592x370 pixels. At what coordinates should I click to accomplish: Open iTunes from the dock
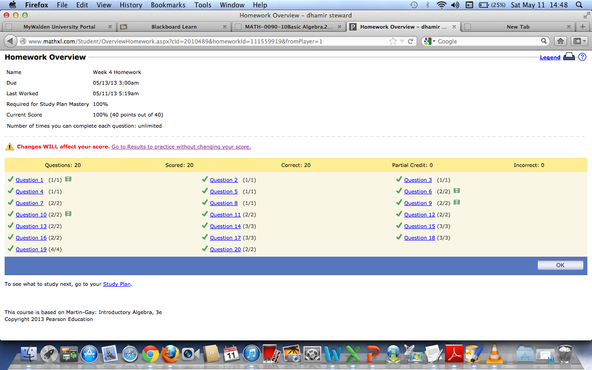click(x=251, y=354)
